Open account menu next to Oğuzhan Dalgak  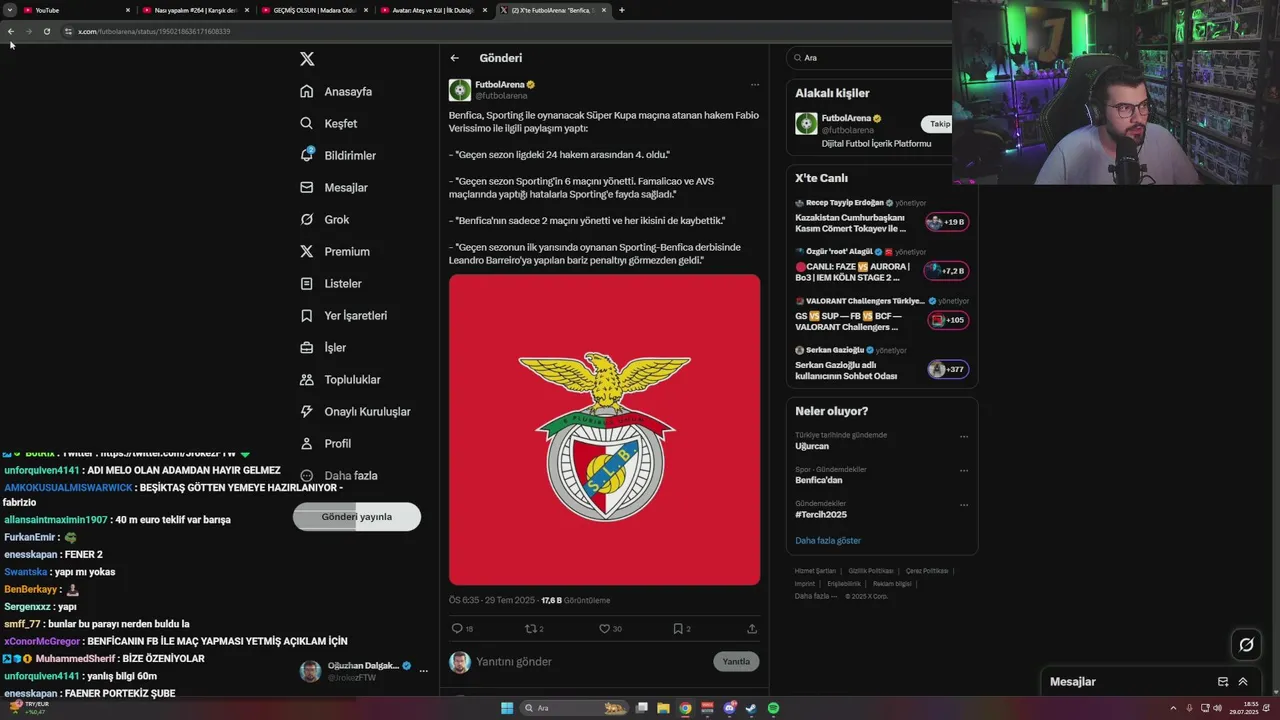tap(424, 671)
